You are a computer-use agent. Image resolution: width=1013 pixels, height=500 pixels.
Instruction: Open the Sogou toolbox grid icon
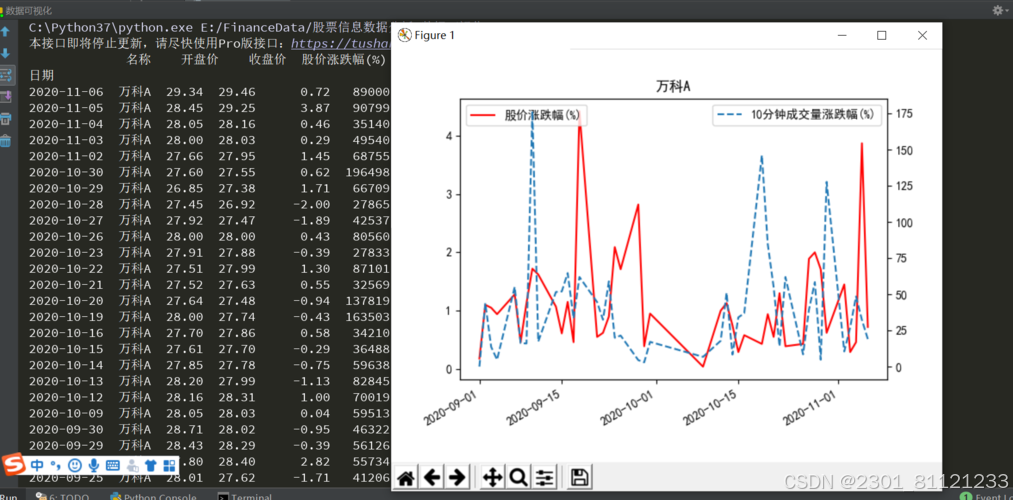(169, 464)
